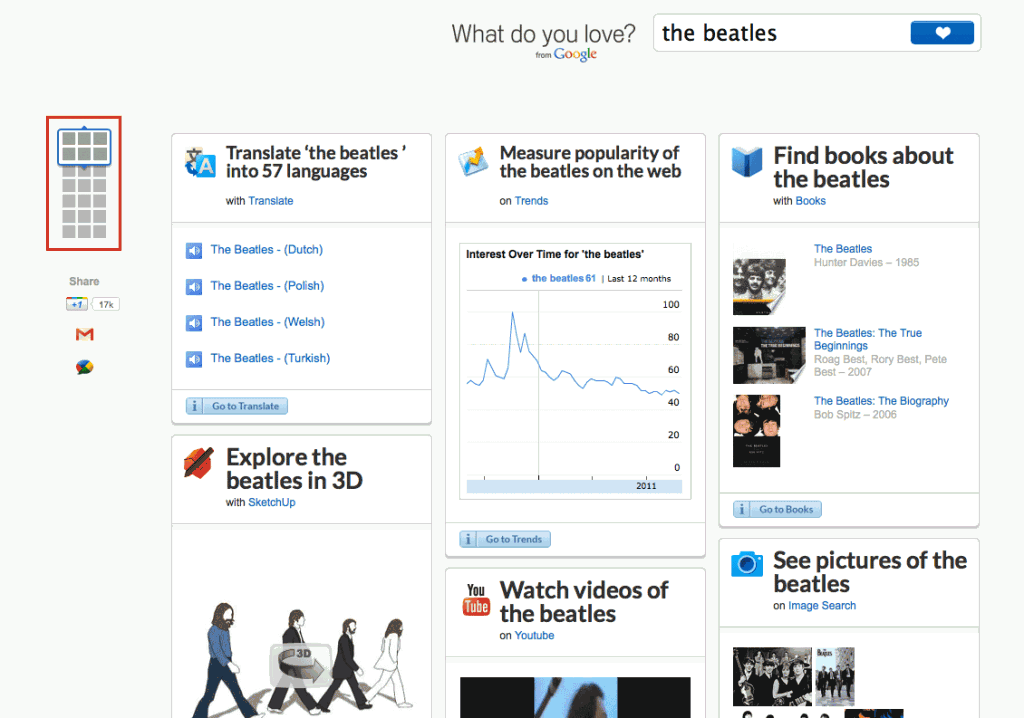Image resolution: width=1024 pixels, height=718 pixels.
Task: Open 'The Beatles' by Hunter Davies title
Action: tap(842, 249)
